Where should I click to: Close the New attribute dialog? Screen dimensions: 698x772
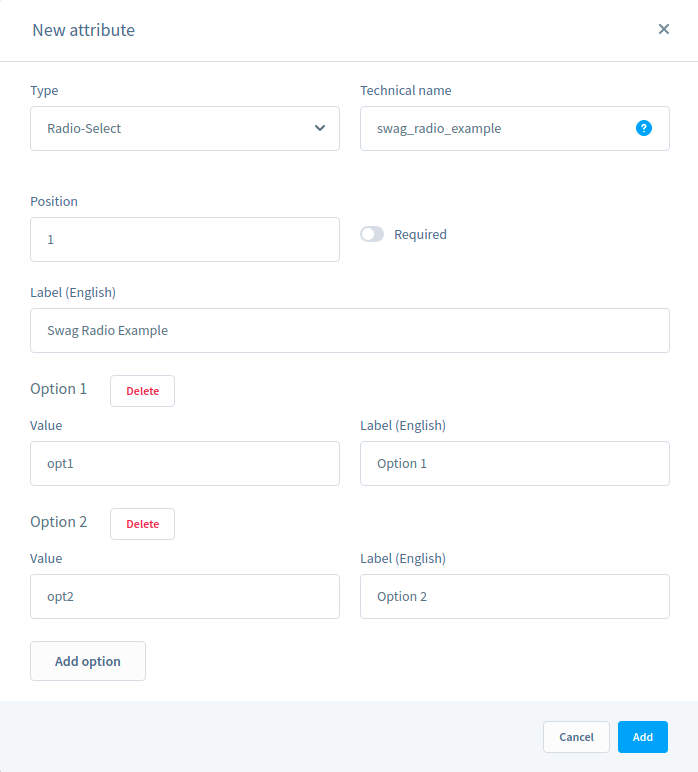[664, 29]
